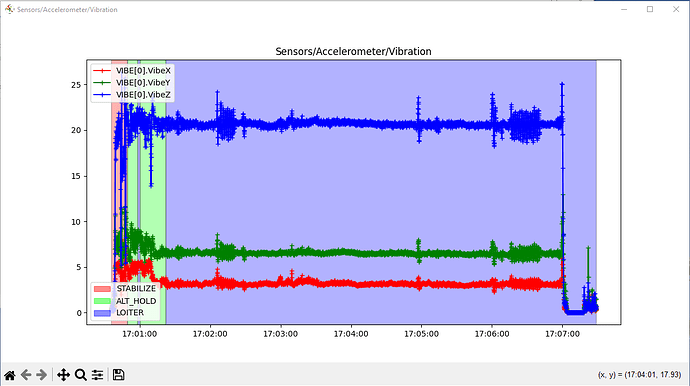Maximize the vibration plot window
The width and height of the screenshot is (690, 386).
tap(650, 9)
